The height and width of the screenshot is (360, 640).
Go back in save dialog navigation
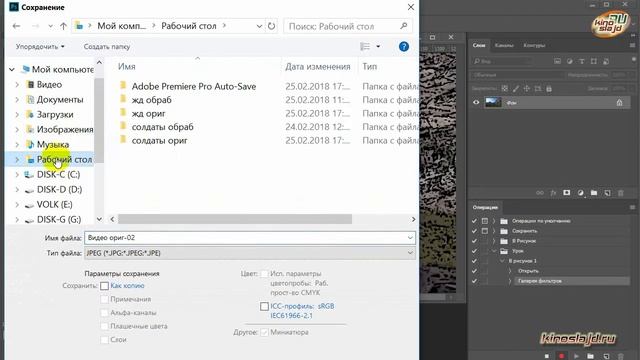pos(16,26)
